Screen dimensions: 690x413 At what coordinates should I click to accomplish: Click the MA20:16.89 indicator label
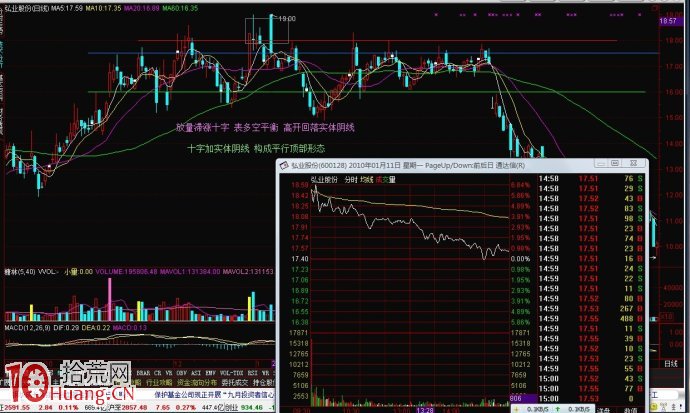[x=141, y=8]
